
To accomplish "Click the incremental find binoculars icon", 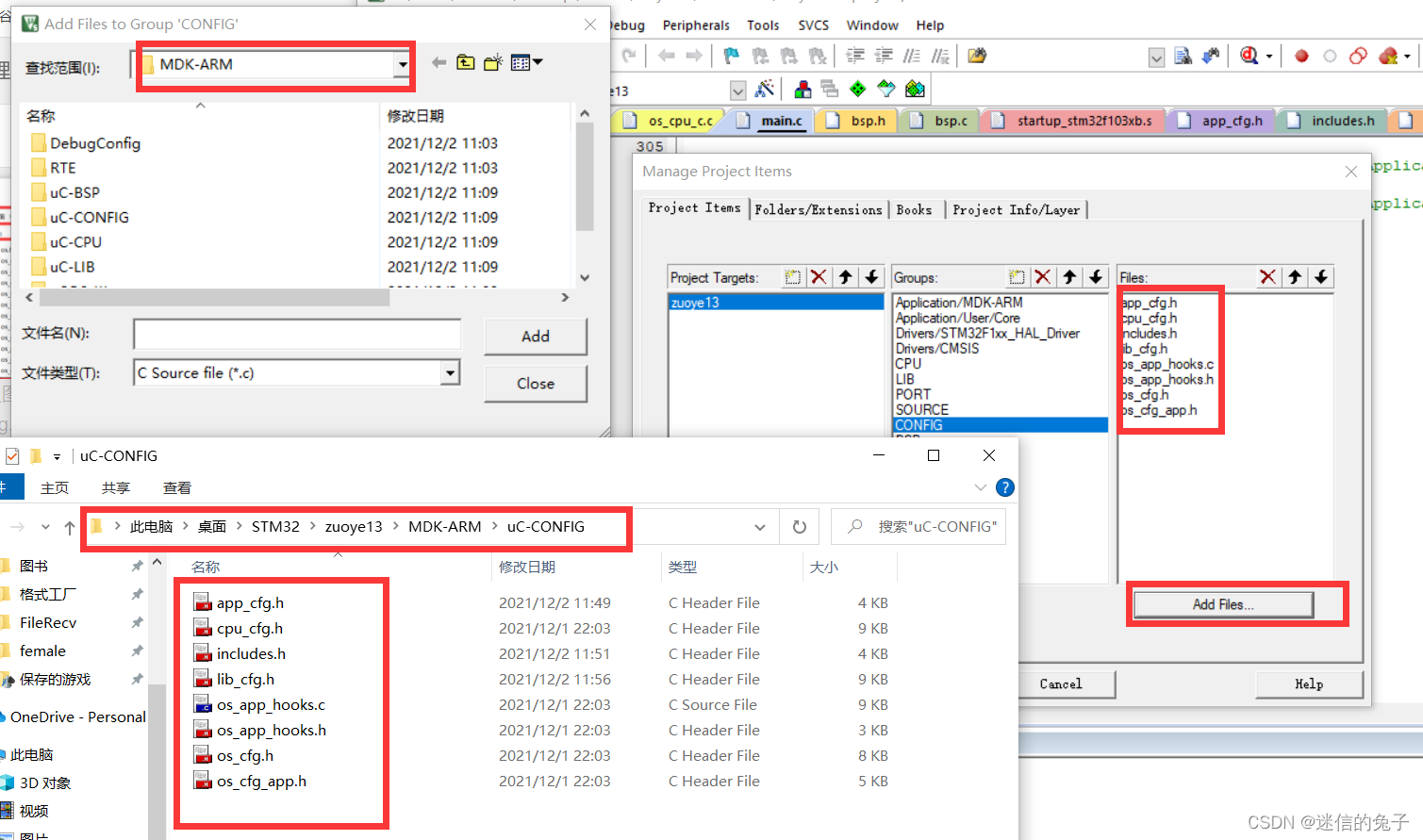I will click(x=1211, y=57).
